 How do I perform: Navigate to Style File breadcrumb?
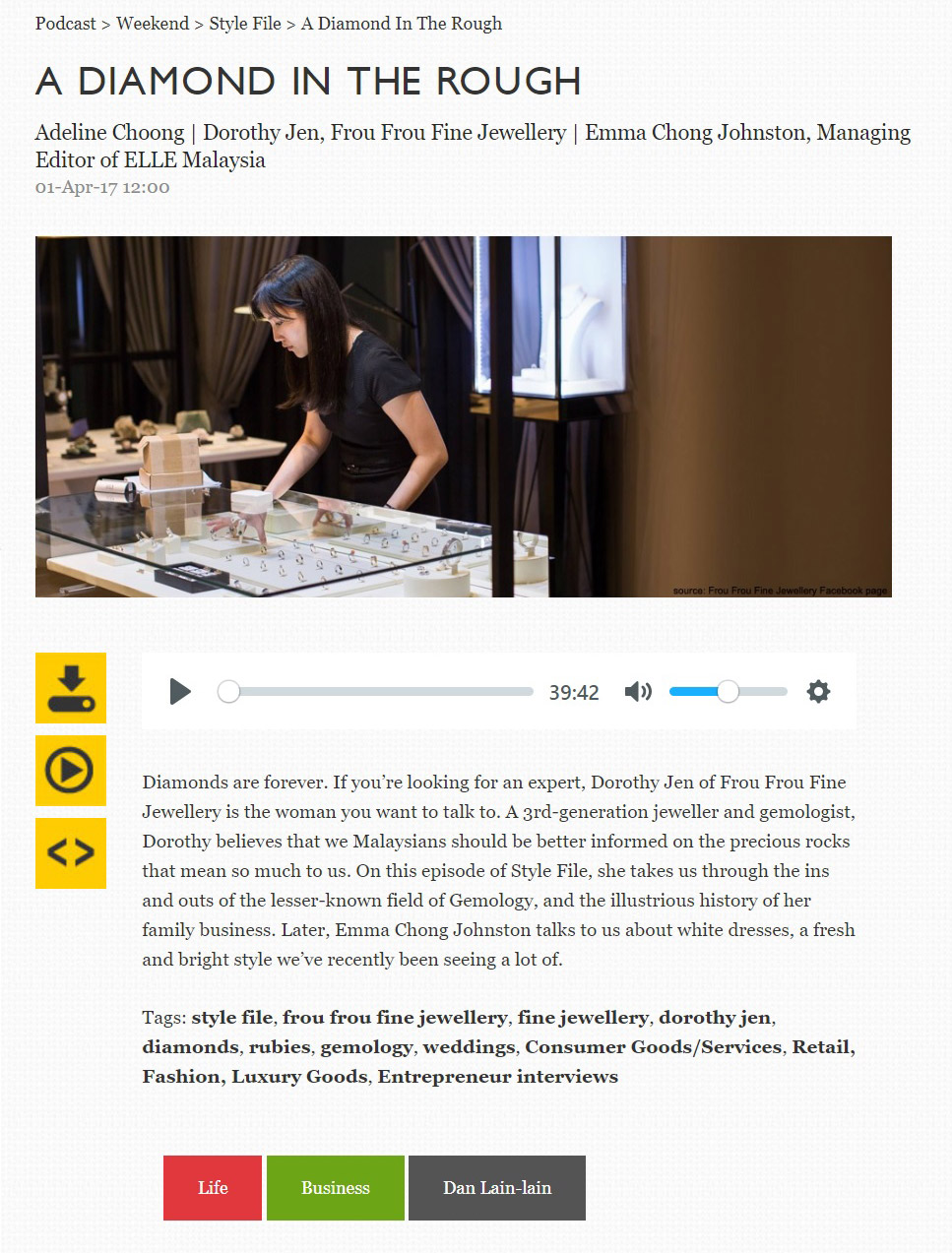point(245,24)
